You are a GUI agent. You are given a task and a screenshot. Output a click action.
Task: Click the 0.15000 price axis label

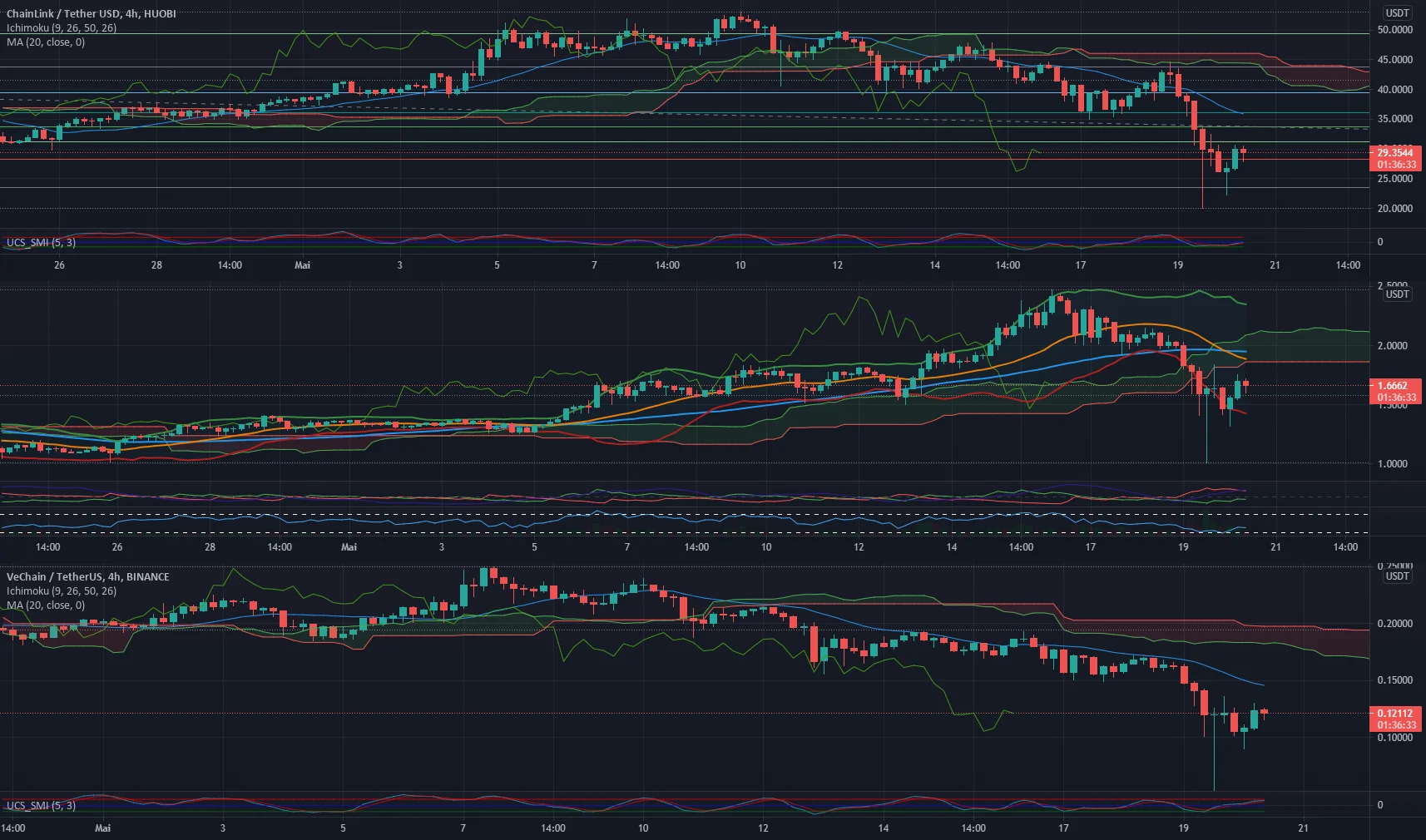(x=1395, y=680)
